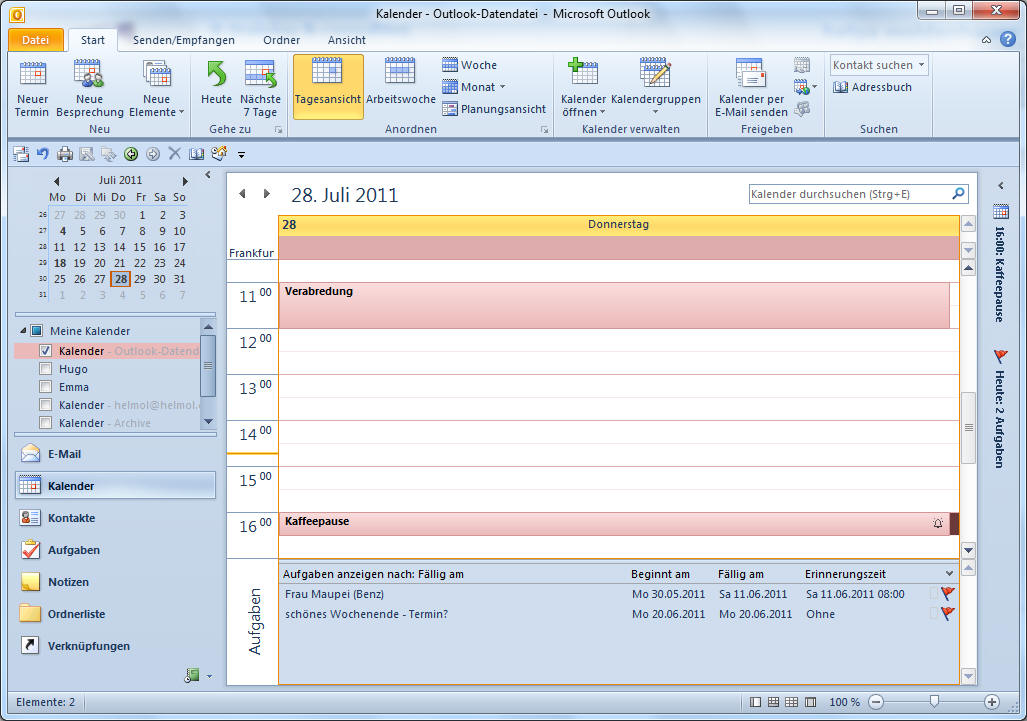
Task: Print using the quick access printer icon
Action: pyautogui.click(x=65, y=154)
